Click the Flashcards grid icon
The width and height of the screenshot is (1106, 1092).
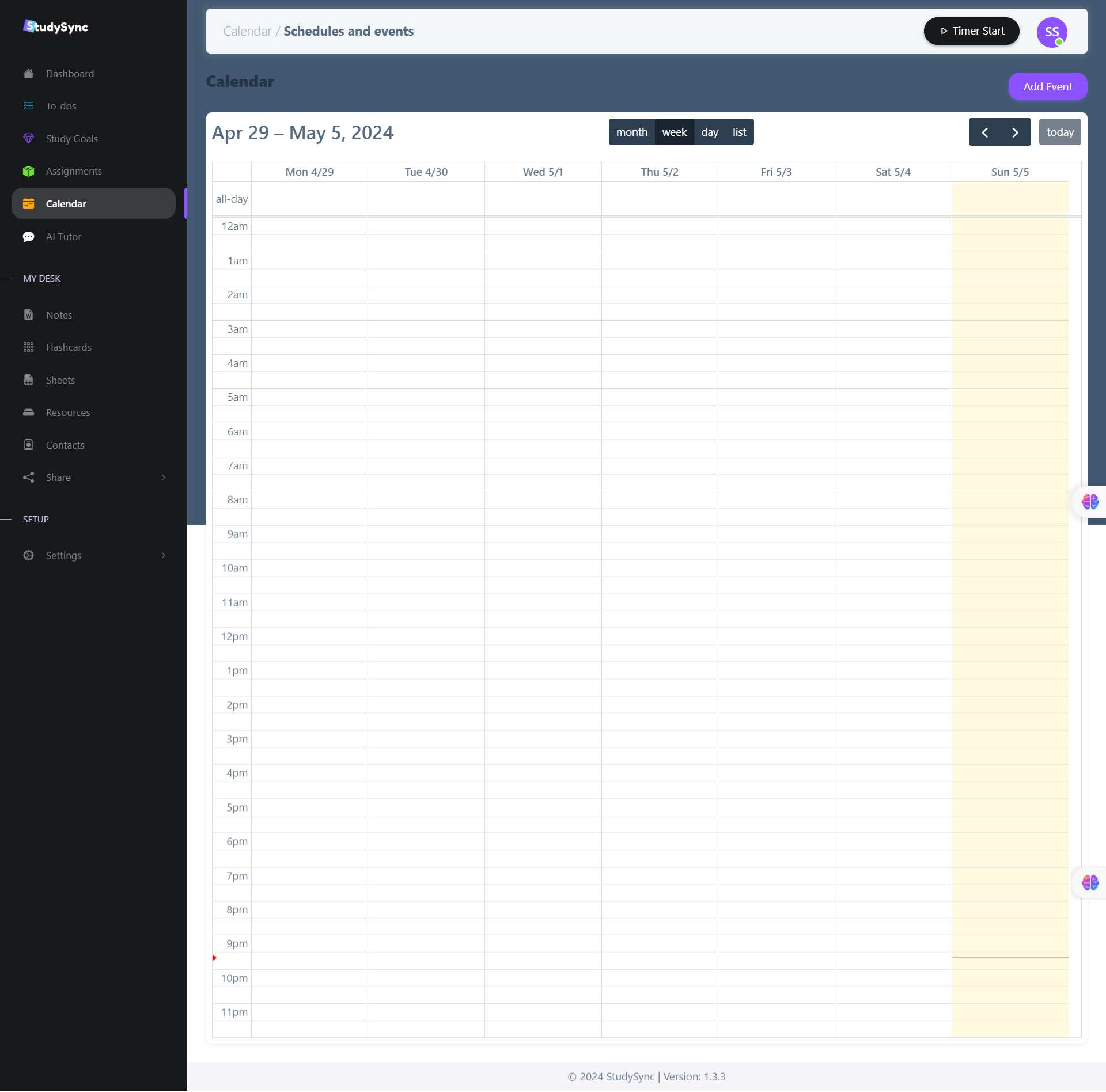(x=28, y=347)
